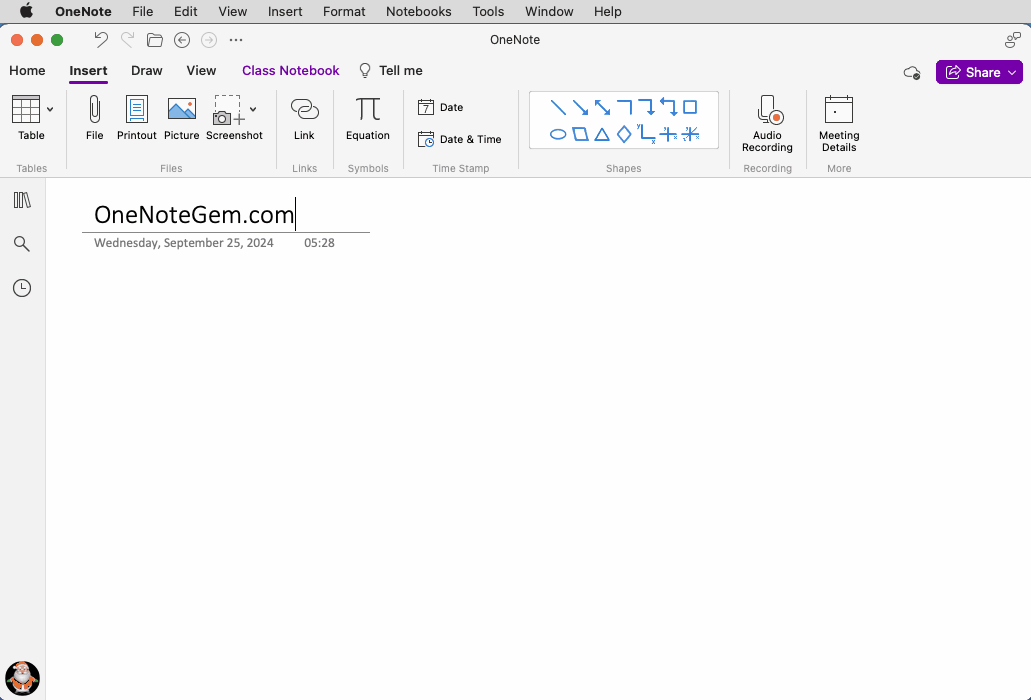This screenshot has width=1031, height=700.
Task: Click the purple Share button
Action: (x=972, y=72)
